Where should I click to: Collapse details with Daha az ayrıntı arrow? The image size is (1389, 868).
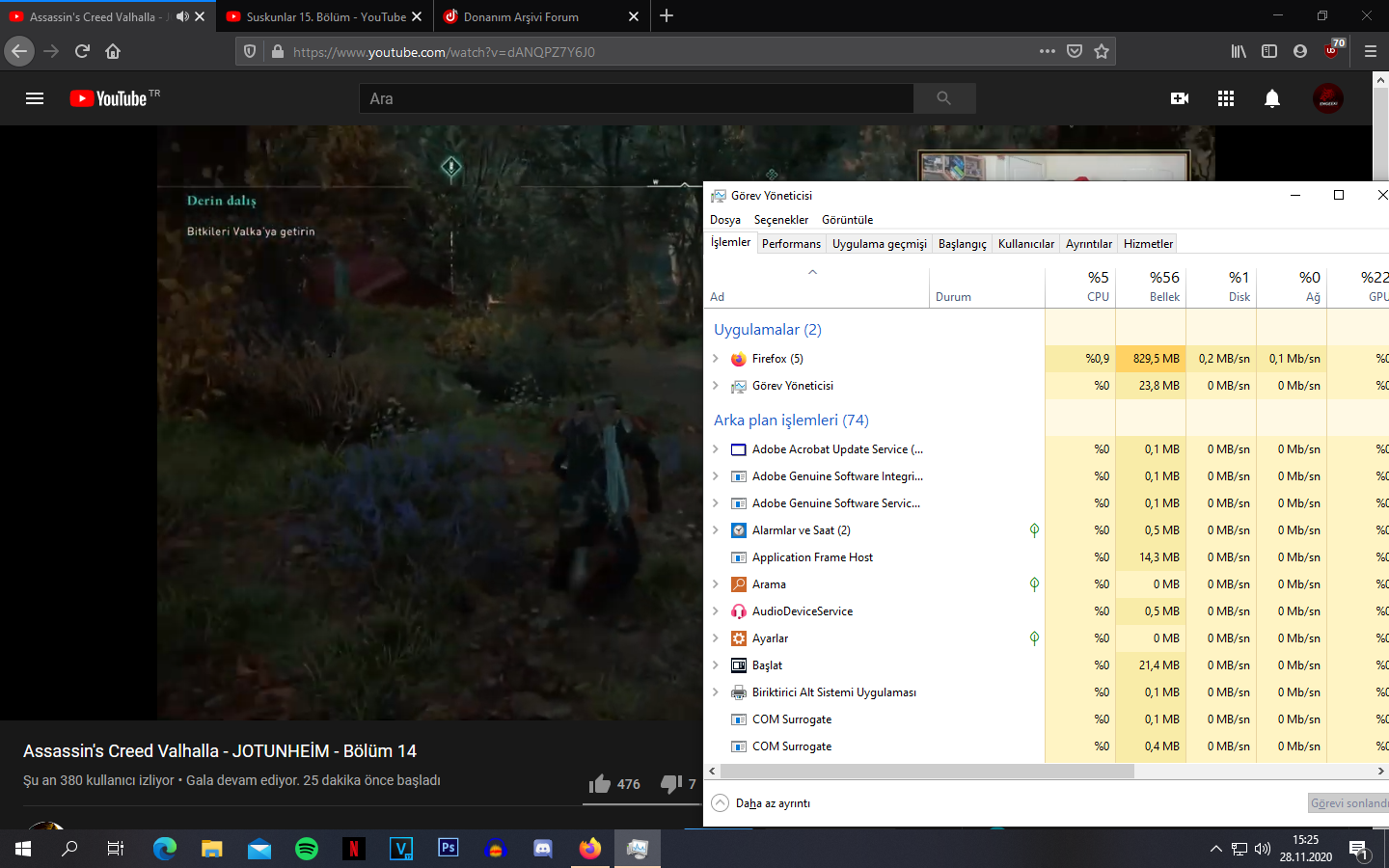tap(721, 802)
